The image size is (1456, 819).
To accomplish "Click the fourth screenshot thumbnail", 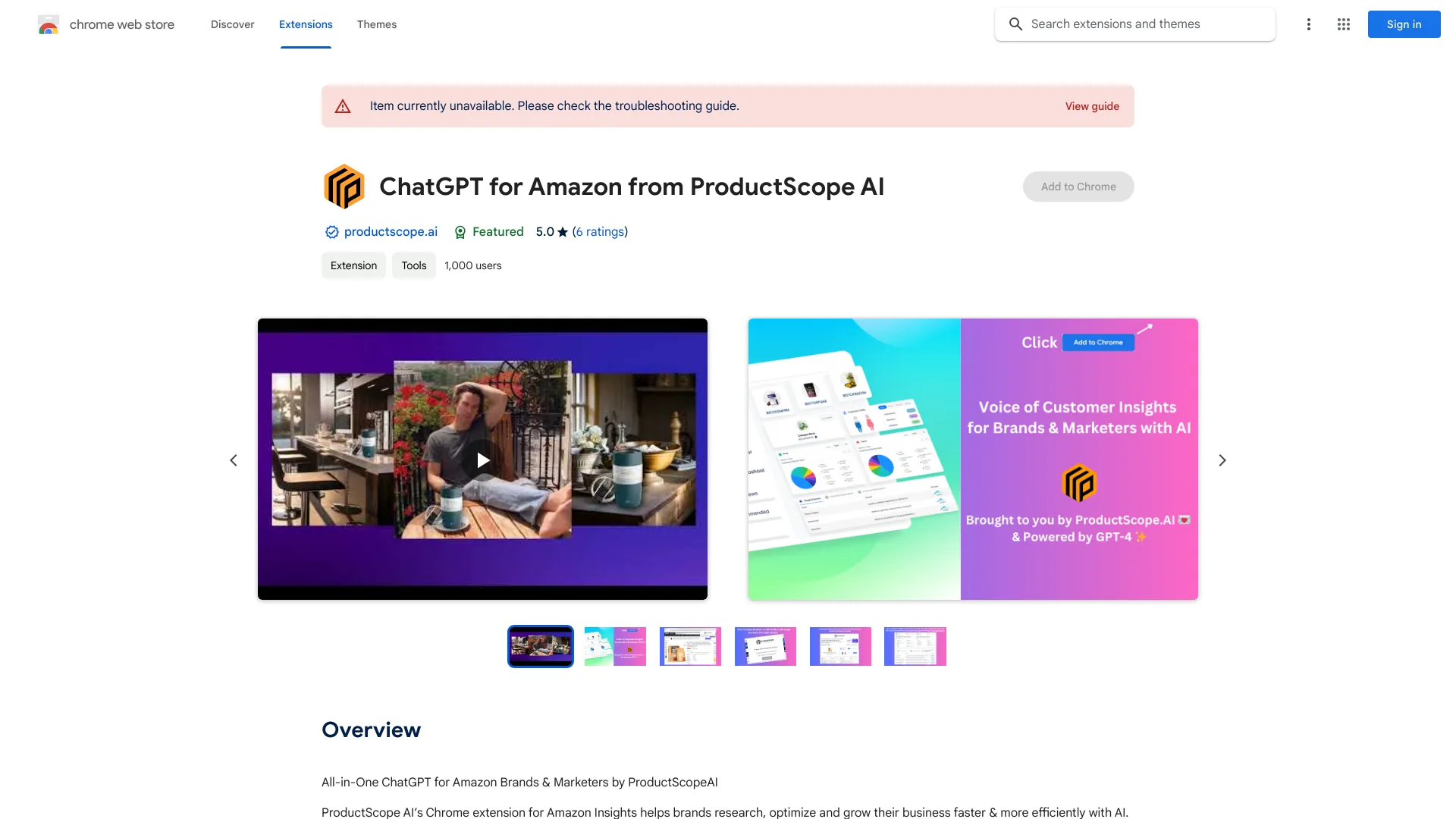I will click(x=765, y=646).
